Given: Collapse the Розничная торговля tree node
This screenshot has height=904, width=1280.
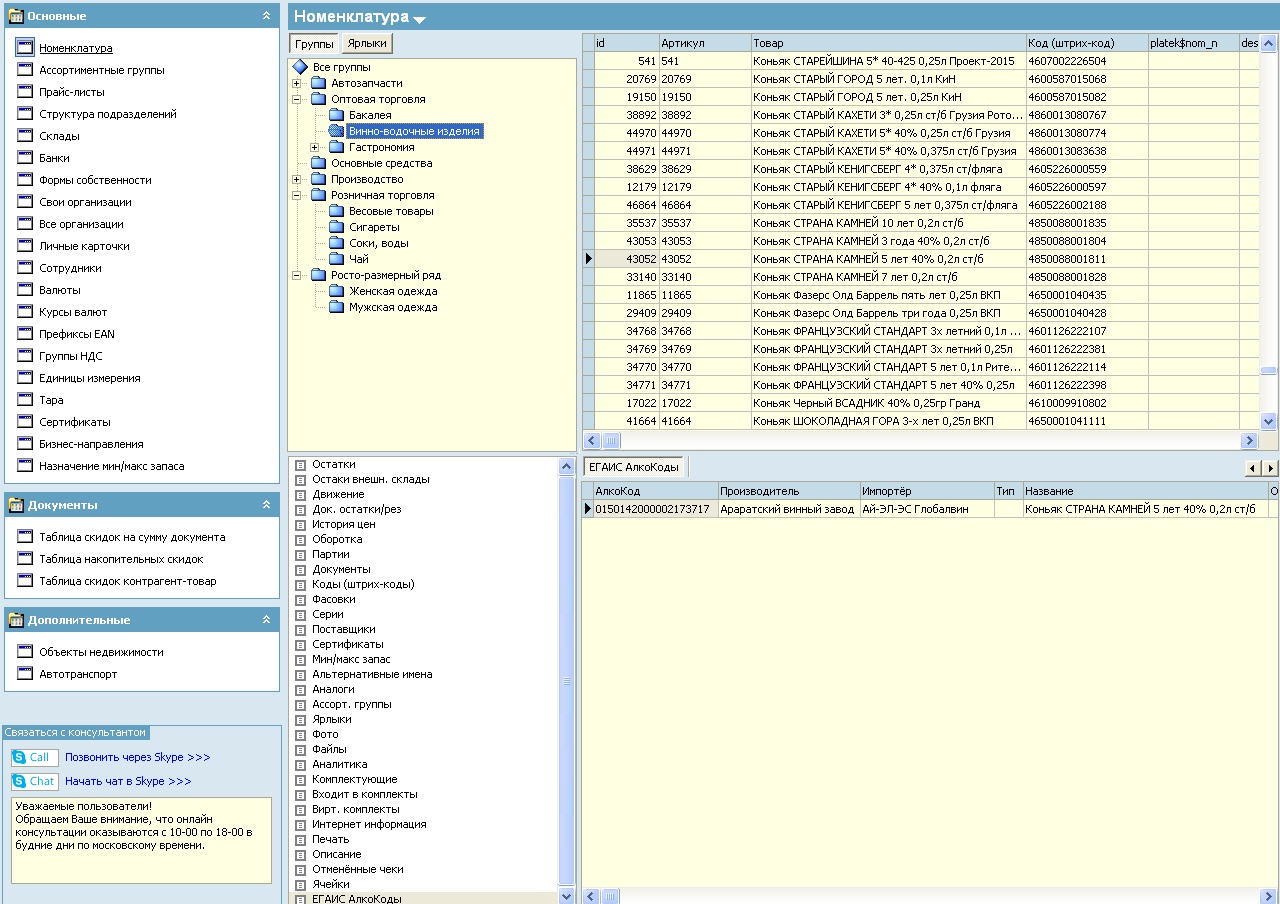Looking at the screenshot, I should 297,195.
